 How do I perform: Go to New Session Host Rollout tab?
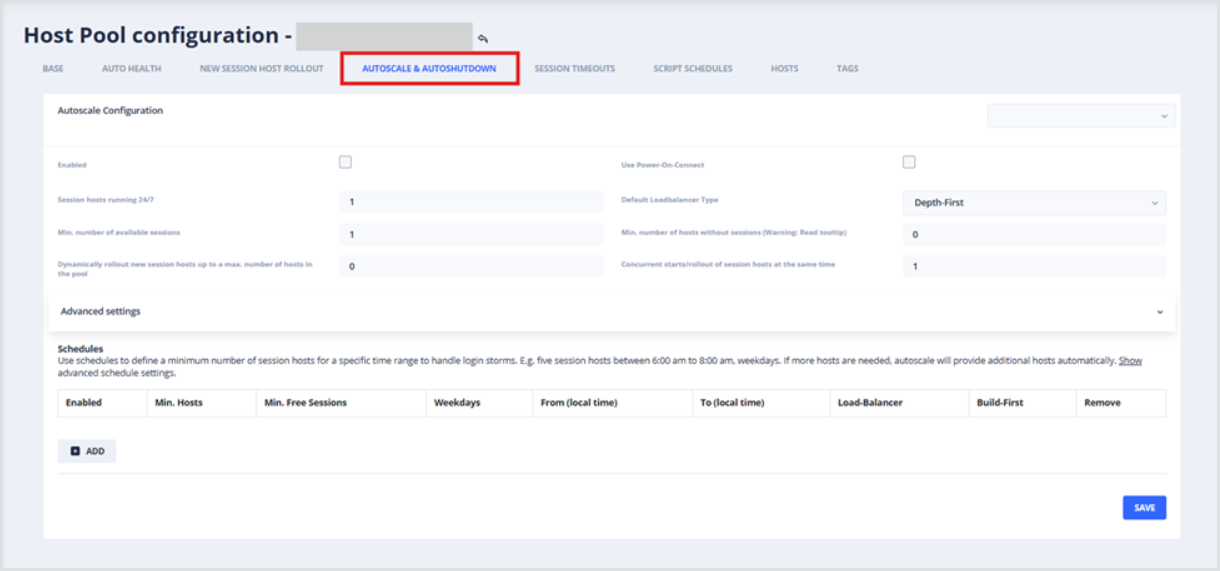261,69
